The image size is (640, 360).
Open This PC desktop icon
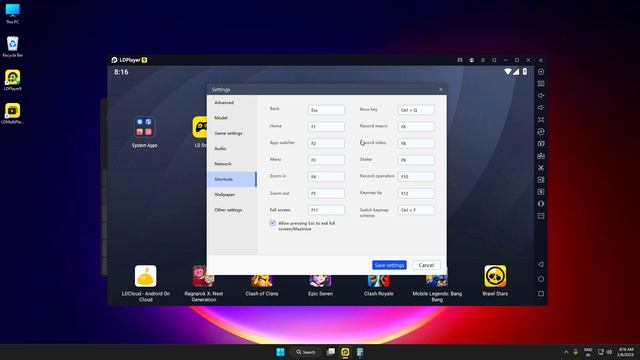click(x=13, y=13)
